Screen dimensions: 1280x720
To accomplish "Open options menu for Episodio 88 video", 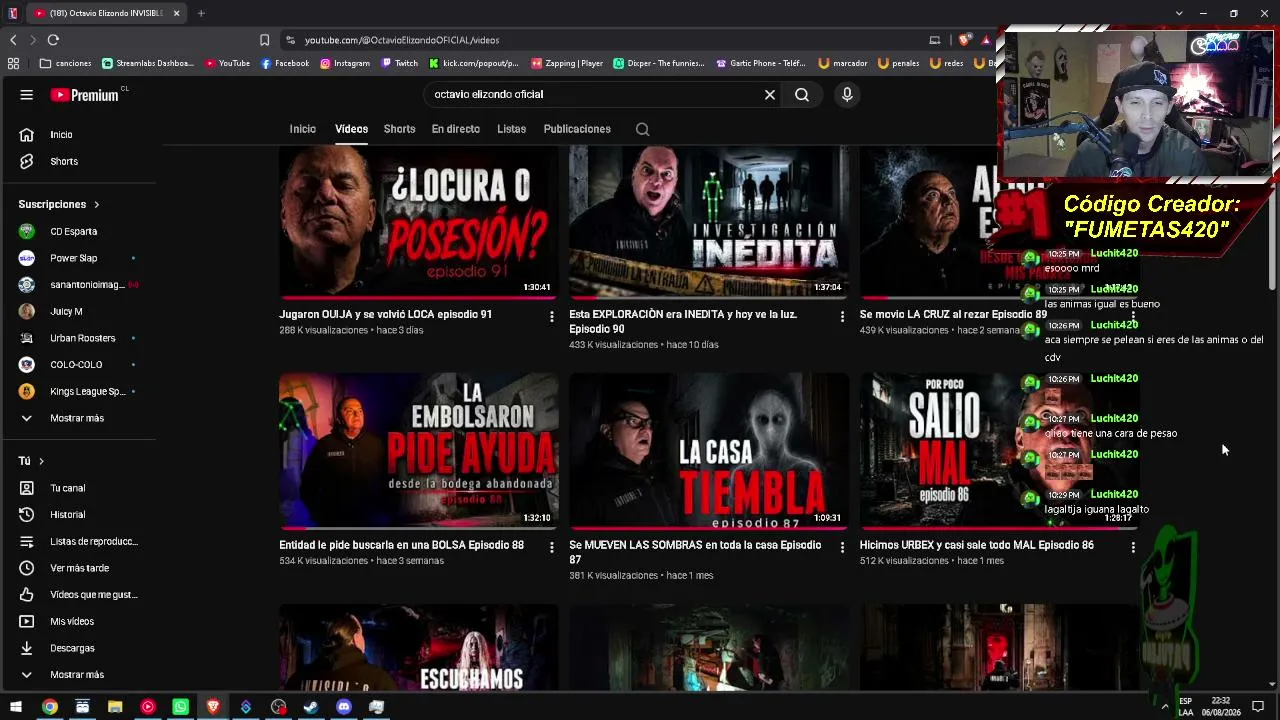I will point(551,548).
